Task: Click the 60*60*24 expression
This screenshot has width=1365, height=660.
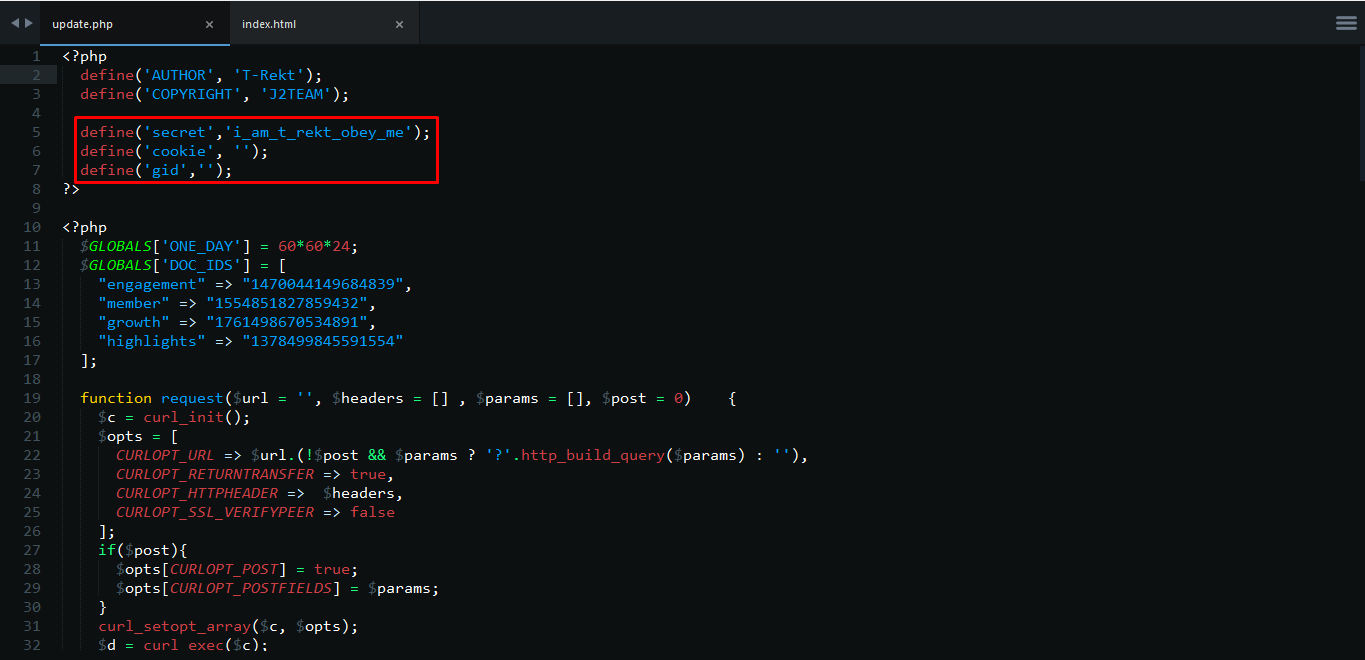Action: coord(314,247)
